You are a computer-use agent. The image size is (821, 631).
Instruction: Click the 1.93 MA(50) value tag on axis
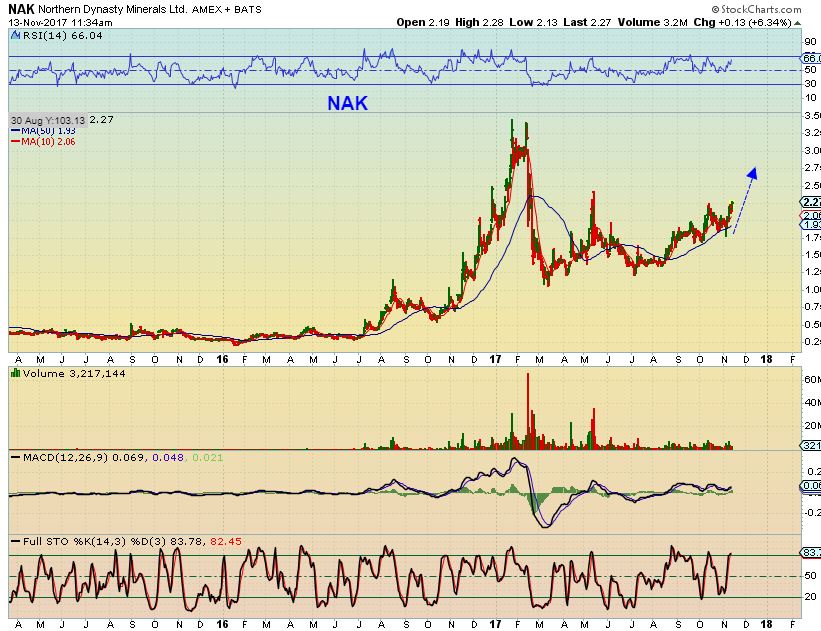coord(811,225)
